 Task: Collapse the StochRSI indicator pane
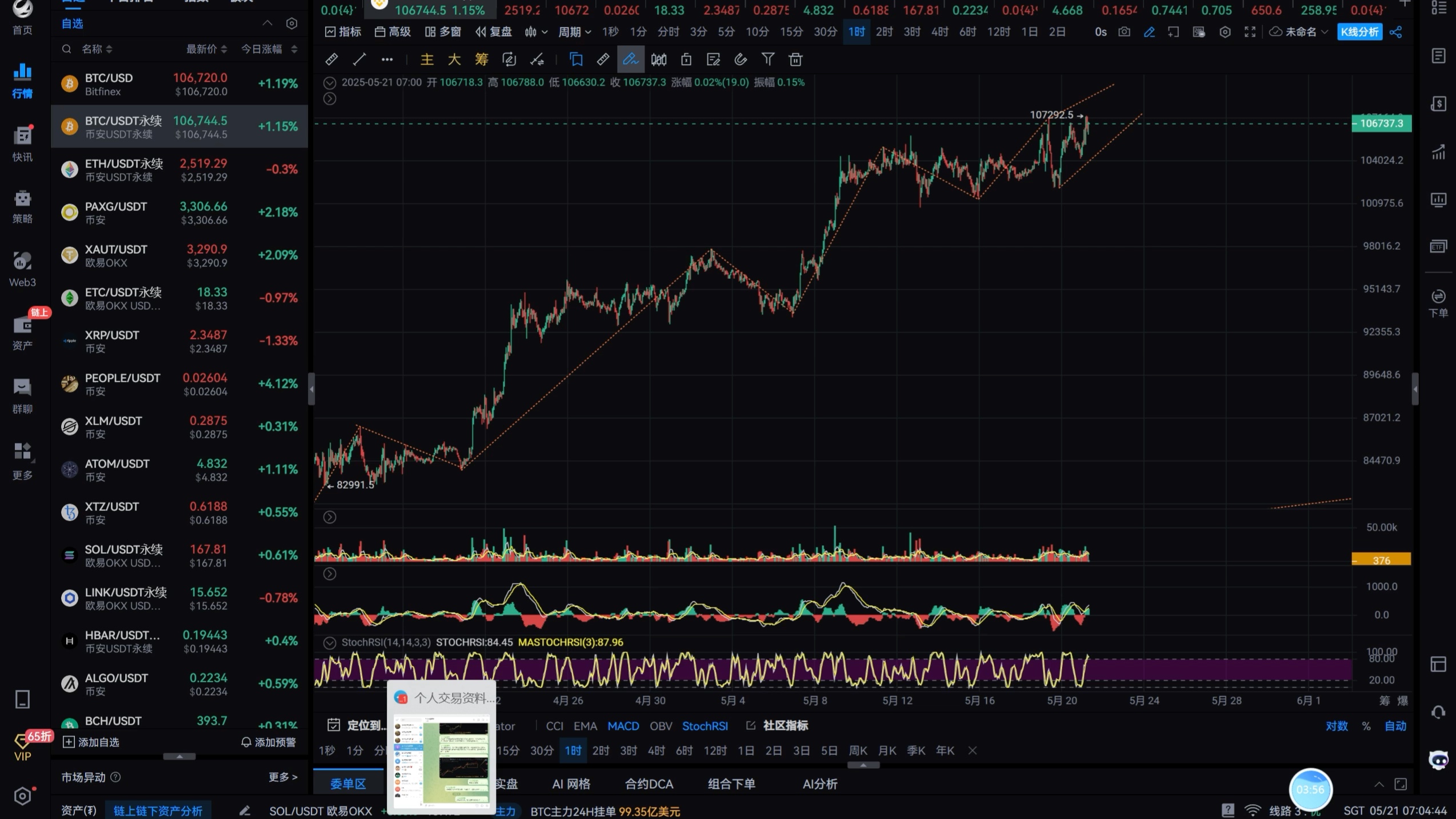point(330,642)
